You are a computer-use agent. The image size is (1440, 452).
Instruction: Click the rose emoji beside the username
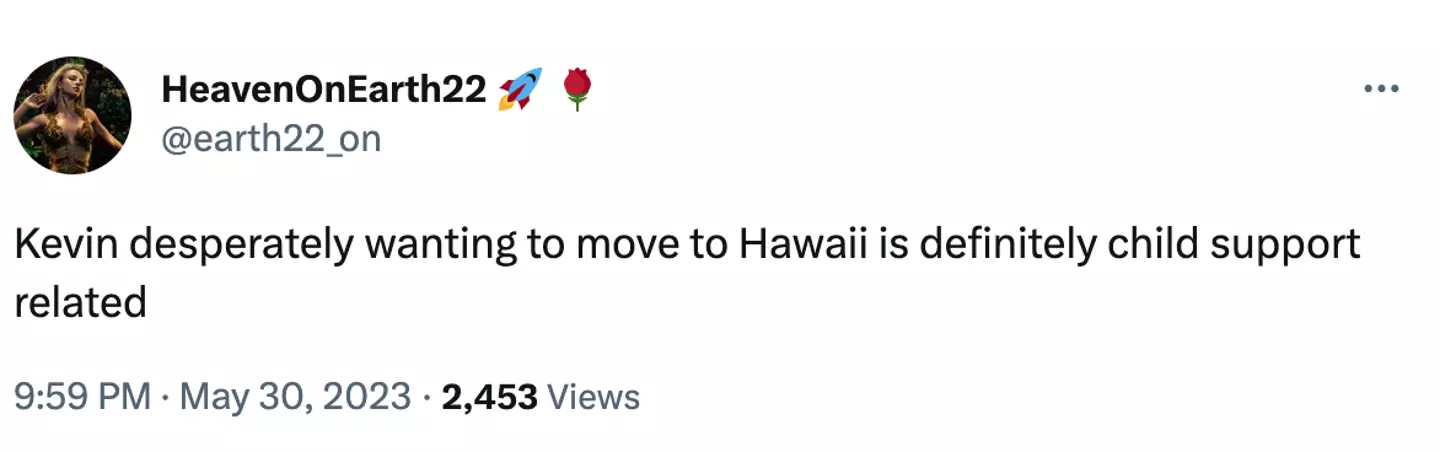(x=577, y=89)
